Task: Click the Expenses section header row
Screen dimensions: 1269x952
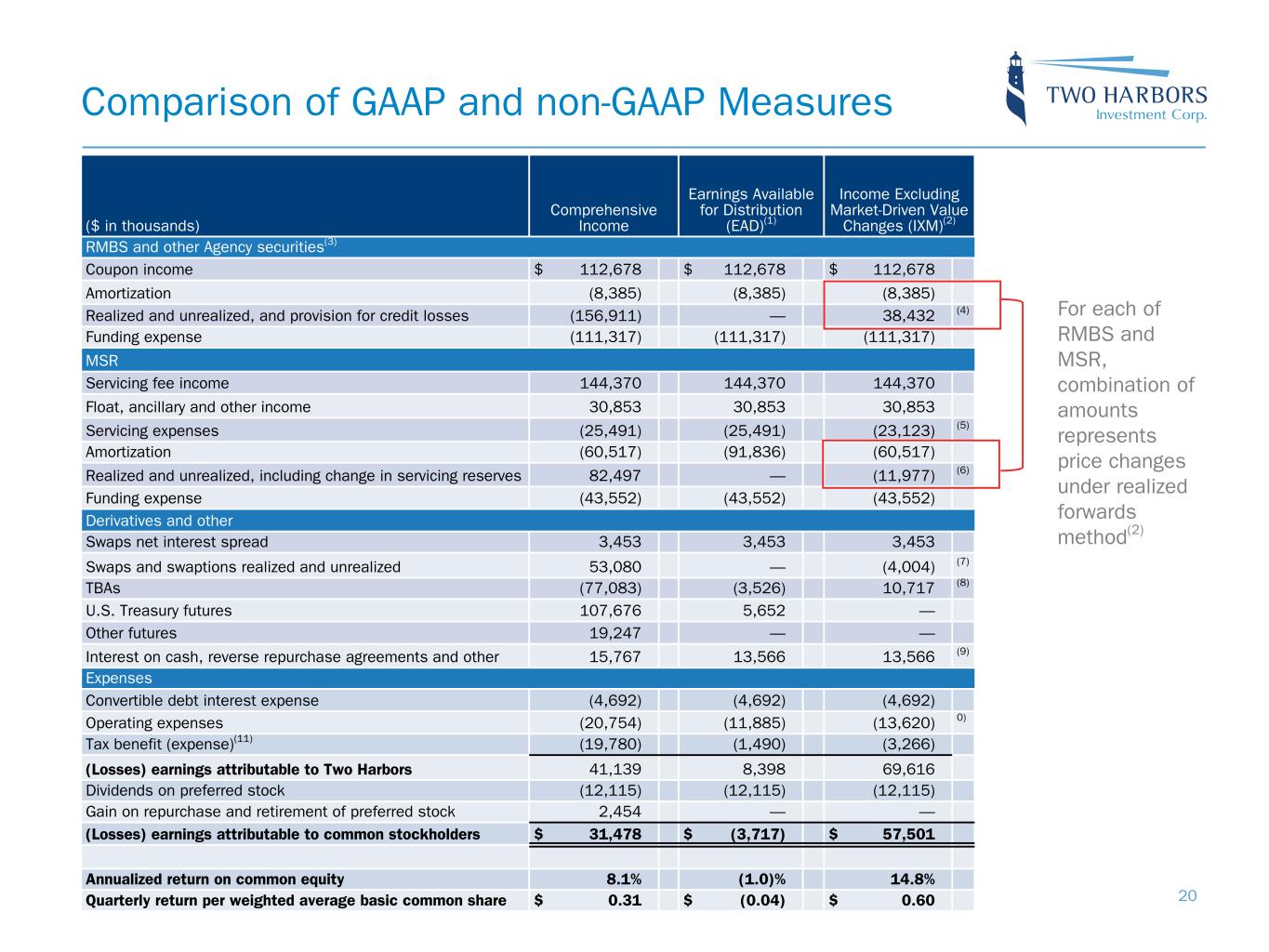Action: 118,678
